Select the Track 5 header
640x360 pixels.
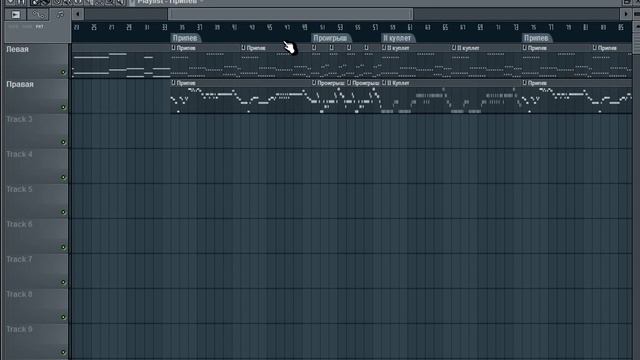tap(35, 201)
